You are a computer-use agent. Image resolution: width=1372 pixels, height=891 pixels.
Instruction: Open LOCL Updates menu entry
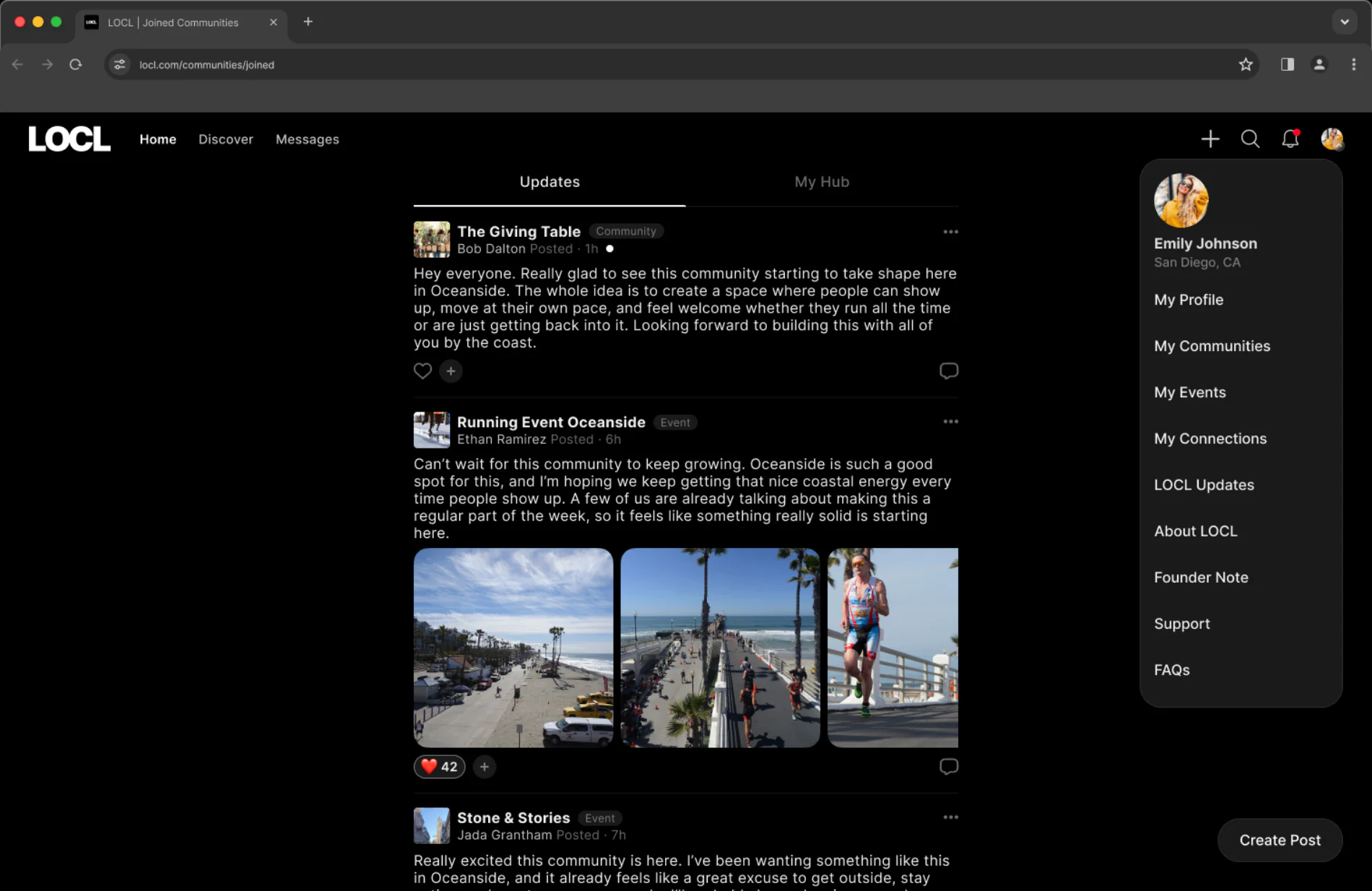click(1204, 484)
